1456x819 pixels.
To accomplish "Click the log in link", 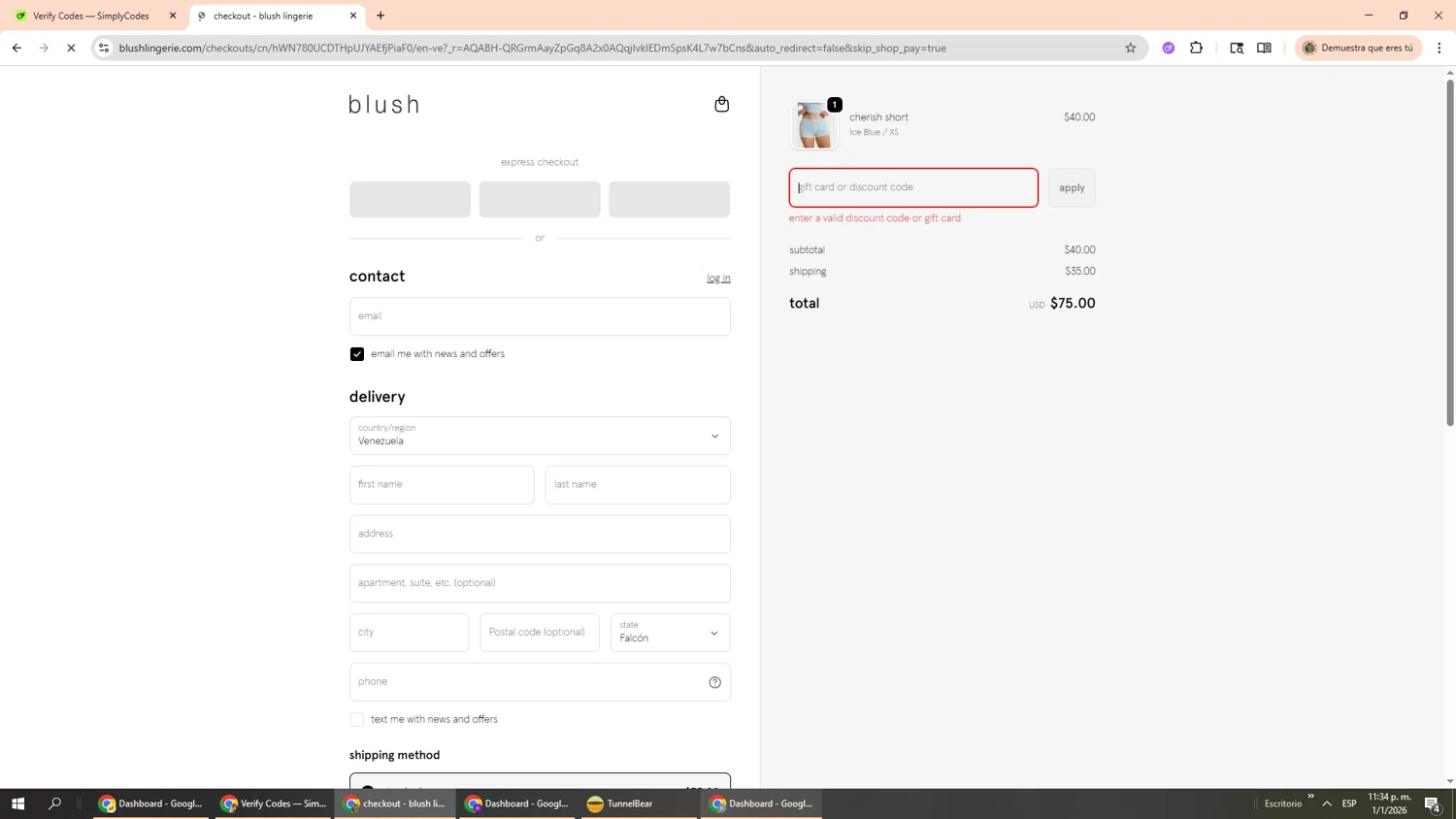I will tap(718, 278).
